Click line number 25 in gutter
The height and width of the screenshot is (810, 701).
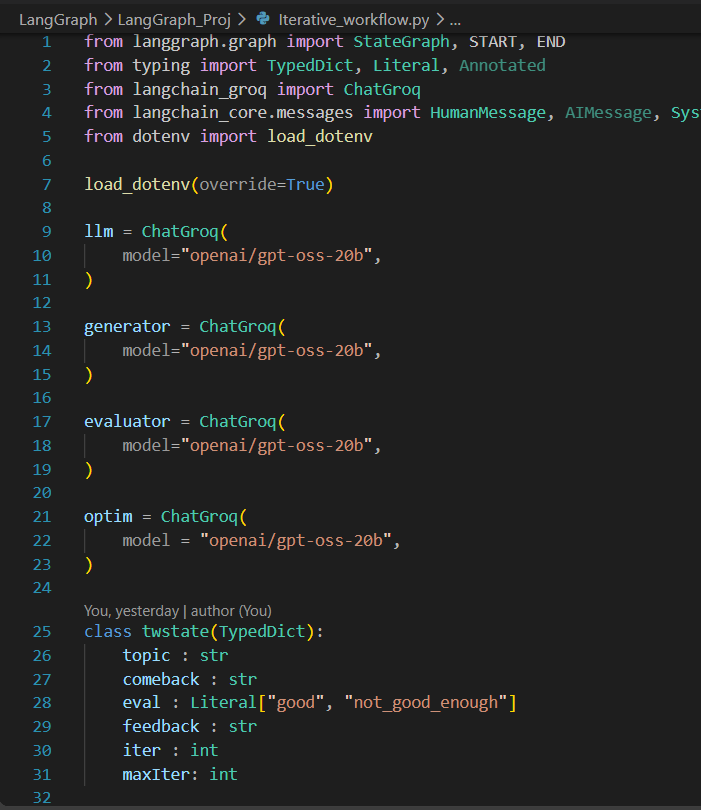click(x=42, y=632)
